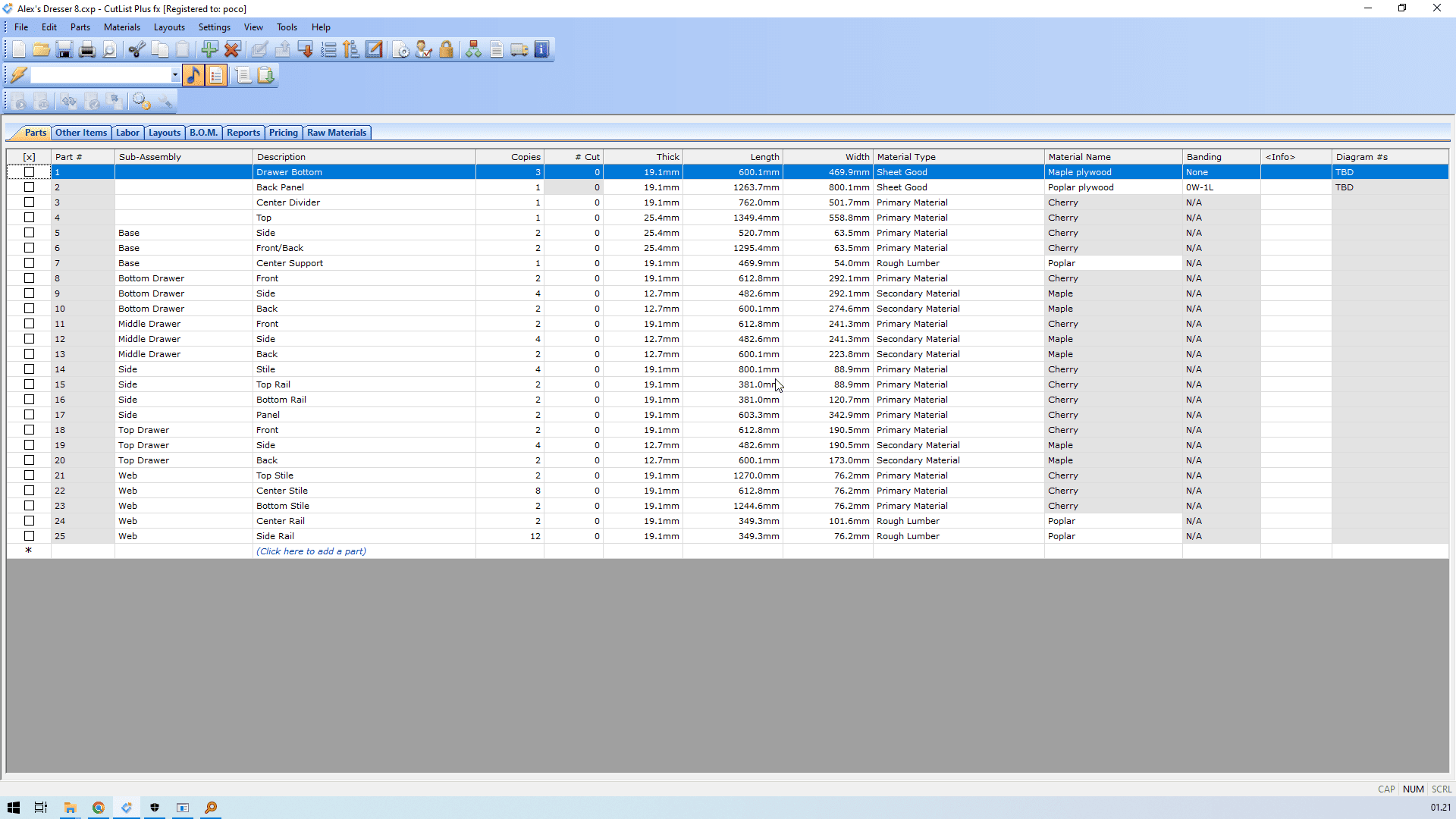Click the blue information icon
Image resolution: width=1456 pixels, height=819 pixels.
pyautogui.click(x=541, y=50)
